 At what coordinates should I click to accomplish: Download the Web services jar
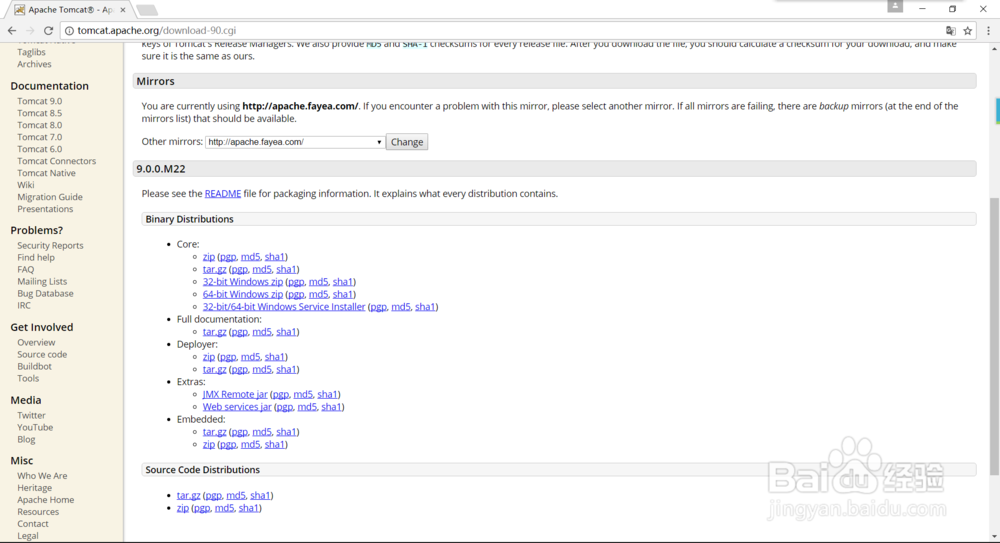pos(237,406)
